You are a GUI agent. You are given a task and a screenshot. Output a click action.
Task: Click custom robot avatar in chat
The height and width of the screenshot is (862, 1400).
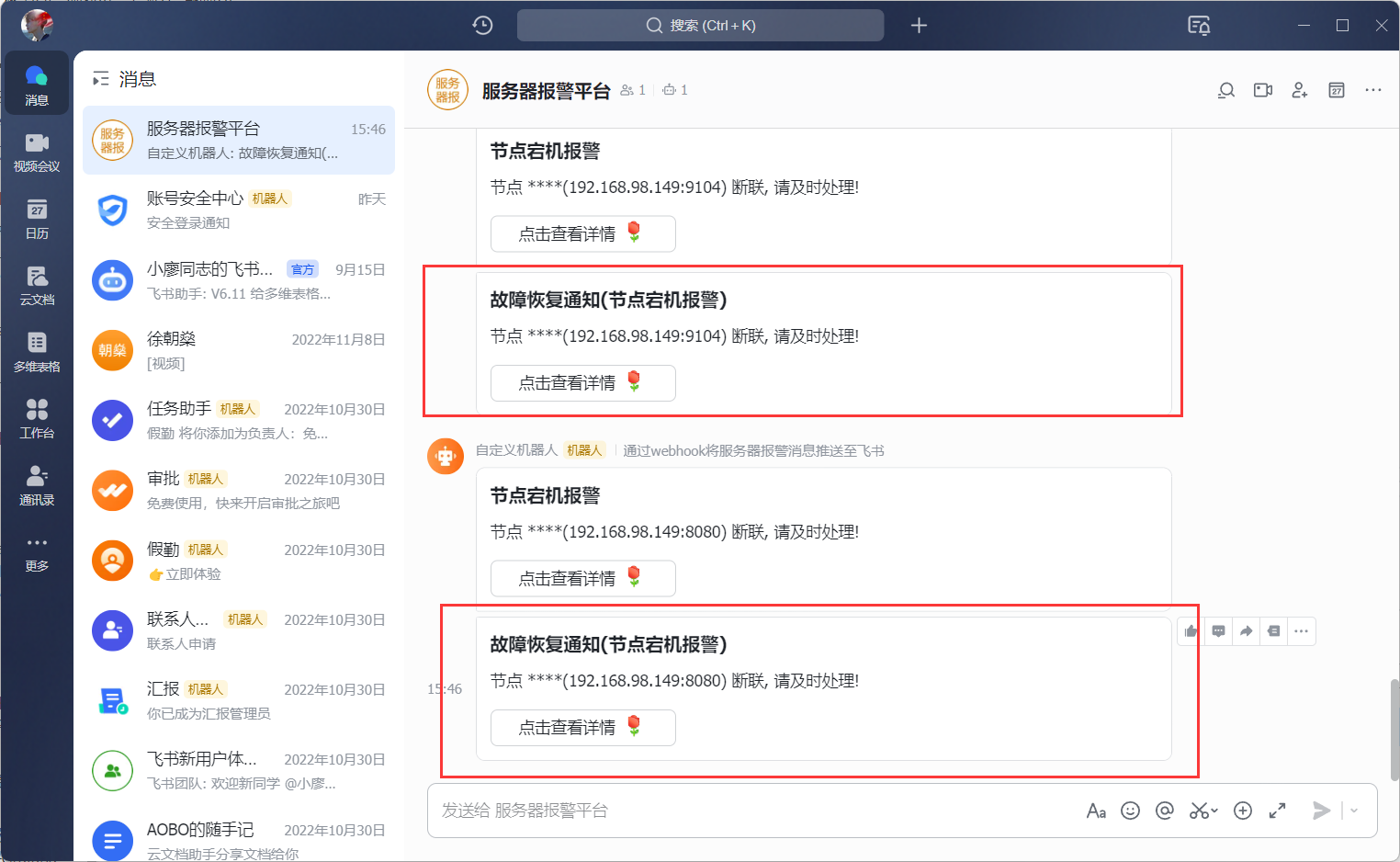tap(446, 456)
